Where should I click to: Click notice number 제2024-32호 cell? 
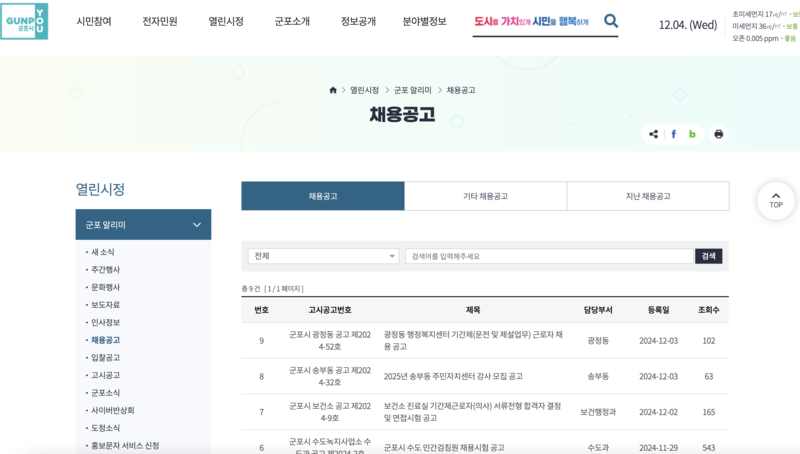tap(330, 376)
